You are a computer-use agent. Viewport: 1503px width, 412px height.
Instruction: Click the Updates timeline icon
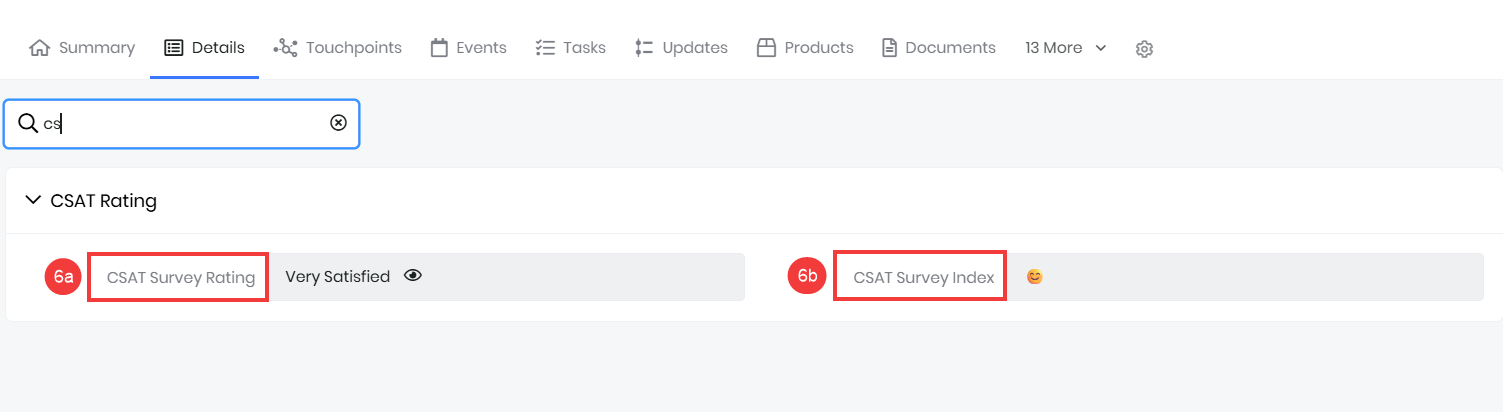coord(644,48)
